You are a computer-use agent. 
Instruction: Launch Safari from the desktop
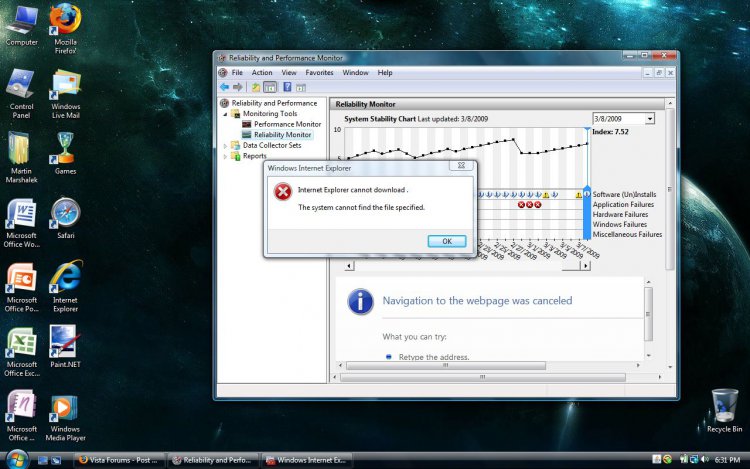(66, 218)
